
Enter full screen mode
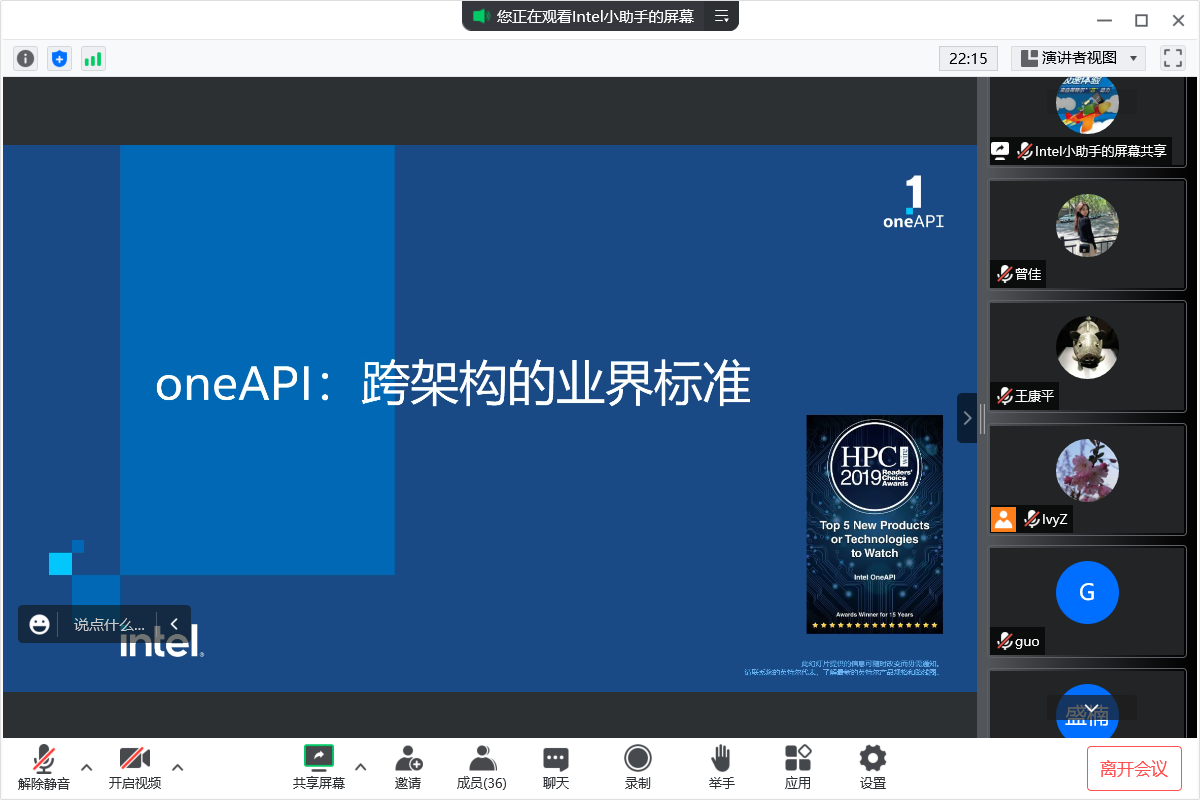[x=1172, y=58]
